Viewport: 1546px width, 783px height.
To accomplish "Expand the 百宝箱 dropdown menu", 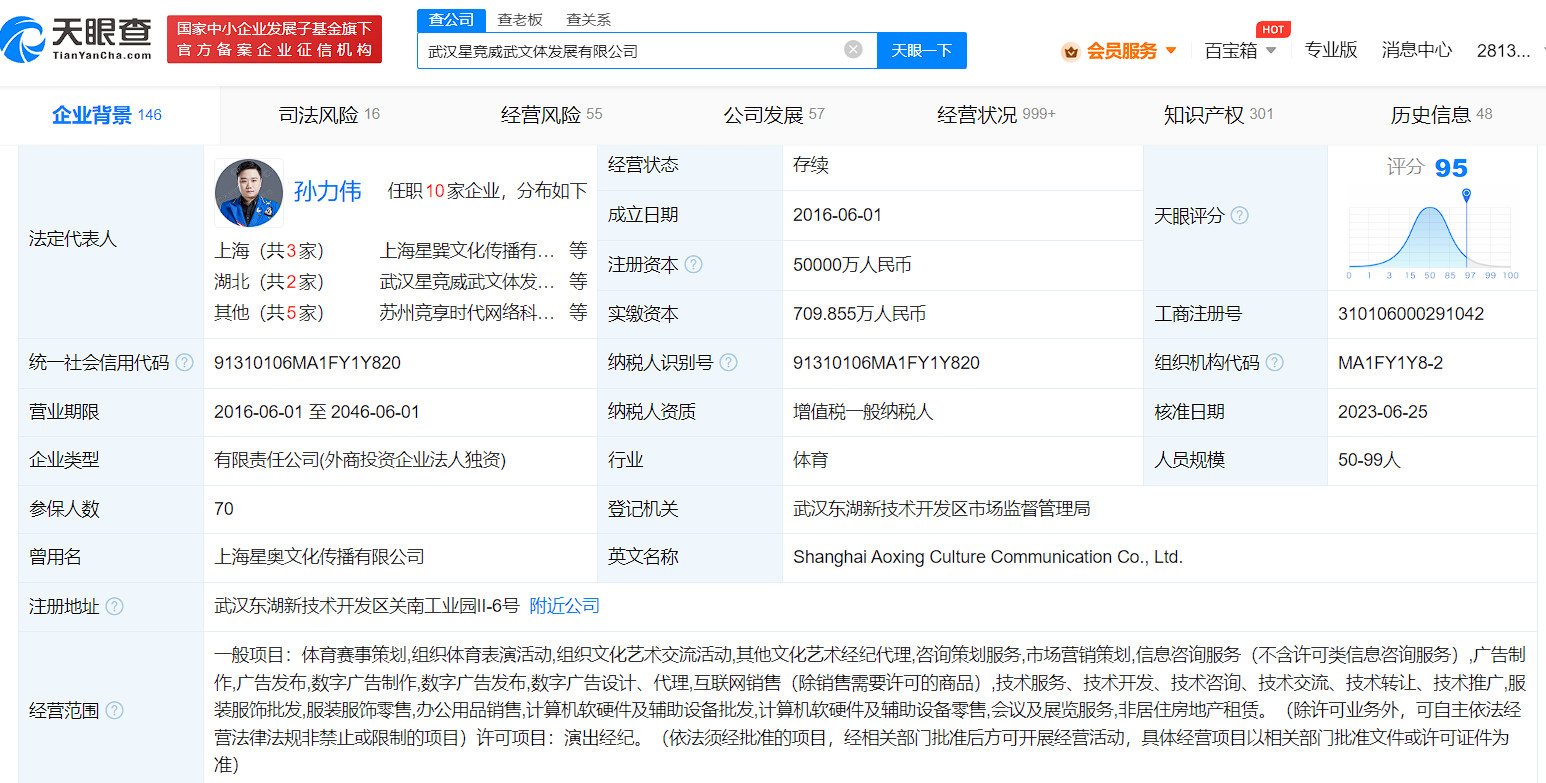I will 1271,51.
